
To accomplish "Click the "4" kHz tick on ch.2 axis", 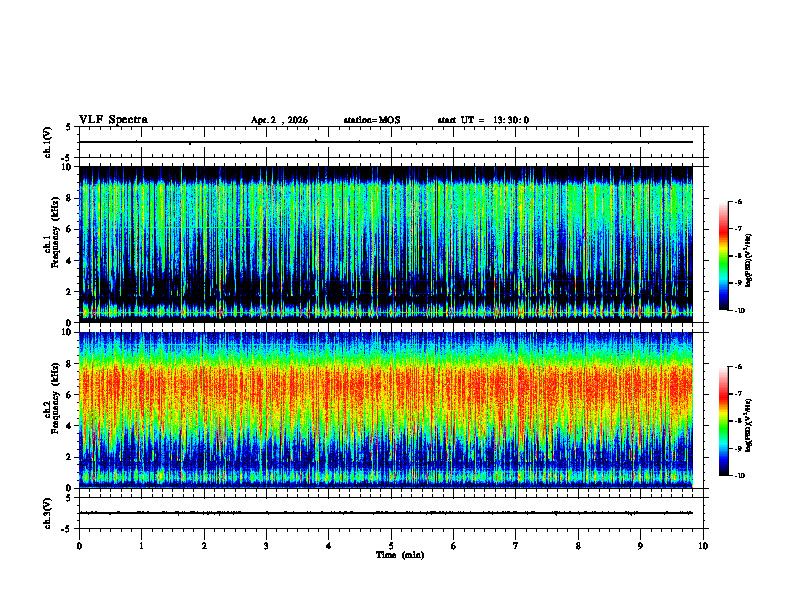I will [70, 426].
